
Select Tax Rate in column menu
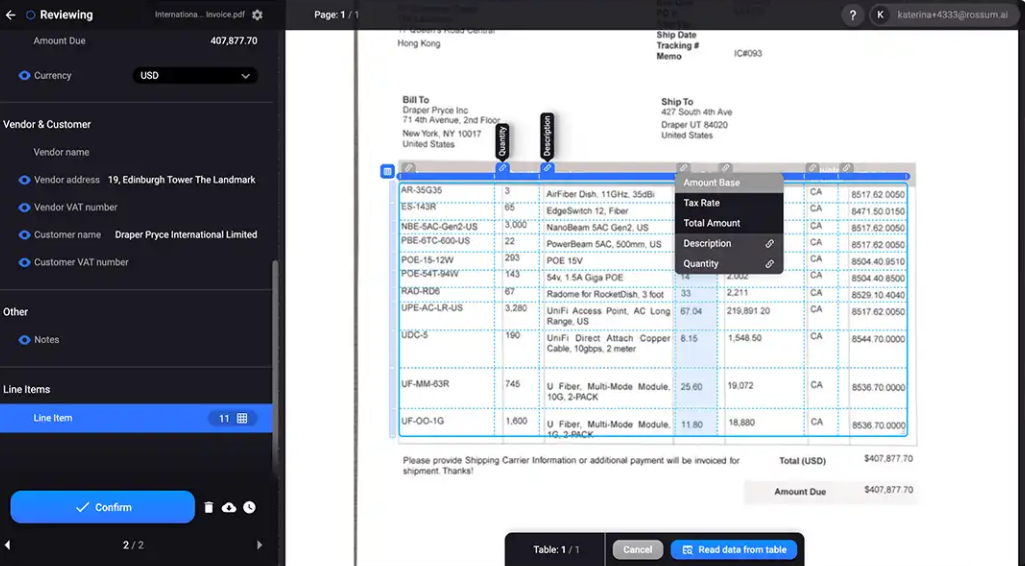tap(729, 203)
